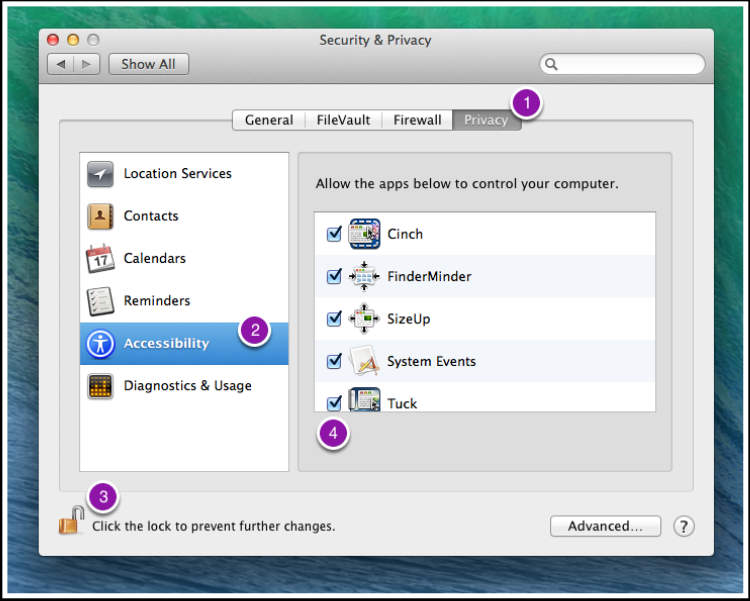This screenshot has width=750, height=601.
Task: Toggle the Tuck checkbox
Action: tap(334, 403)
